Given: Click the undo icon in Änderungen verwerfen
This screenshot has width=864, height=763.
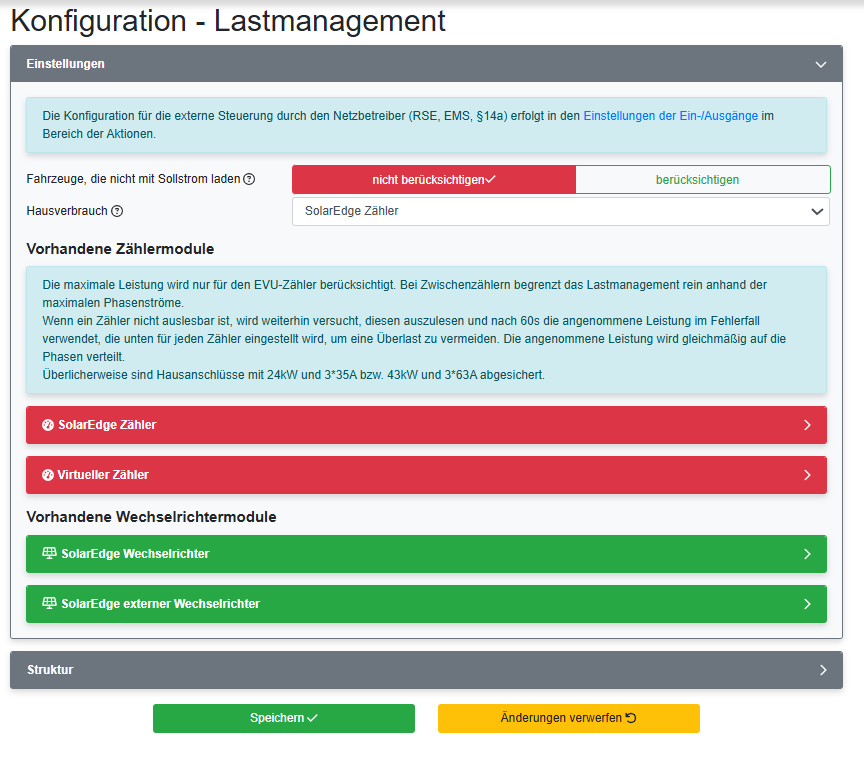Looking at the screenshot, I should pyautogui.click(x=631, y=718).
